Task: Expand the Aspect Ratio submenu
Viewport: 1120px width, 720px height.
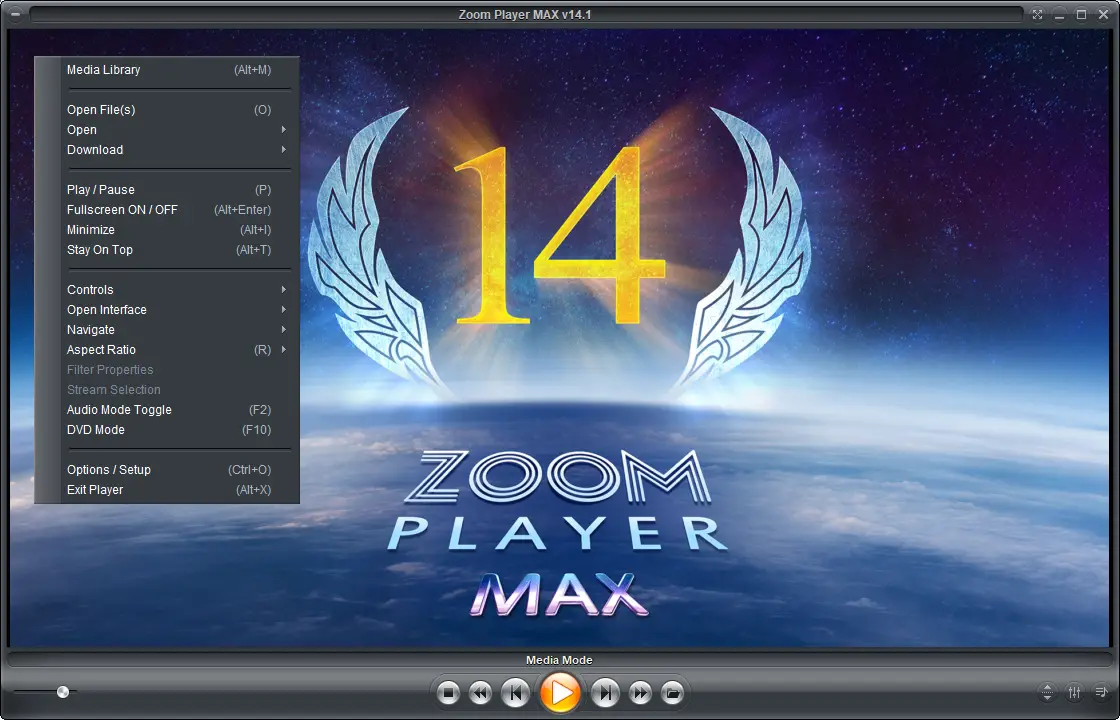Action: tap(169, 350)
